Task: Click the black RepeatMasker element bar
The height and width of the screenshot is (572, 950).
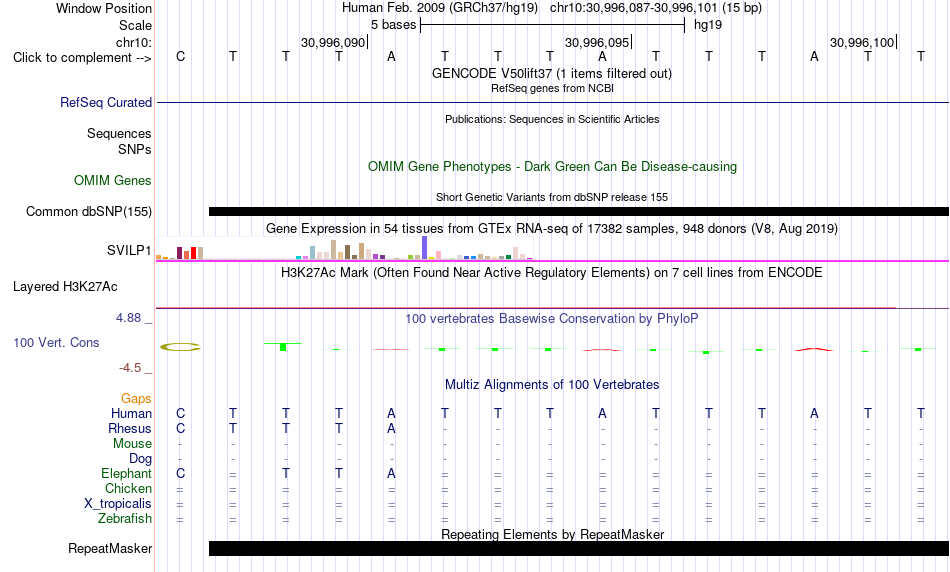Action: coord(579,548)
